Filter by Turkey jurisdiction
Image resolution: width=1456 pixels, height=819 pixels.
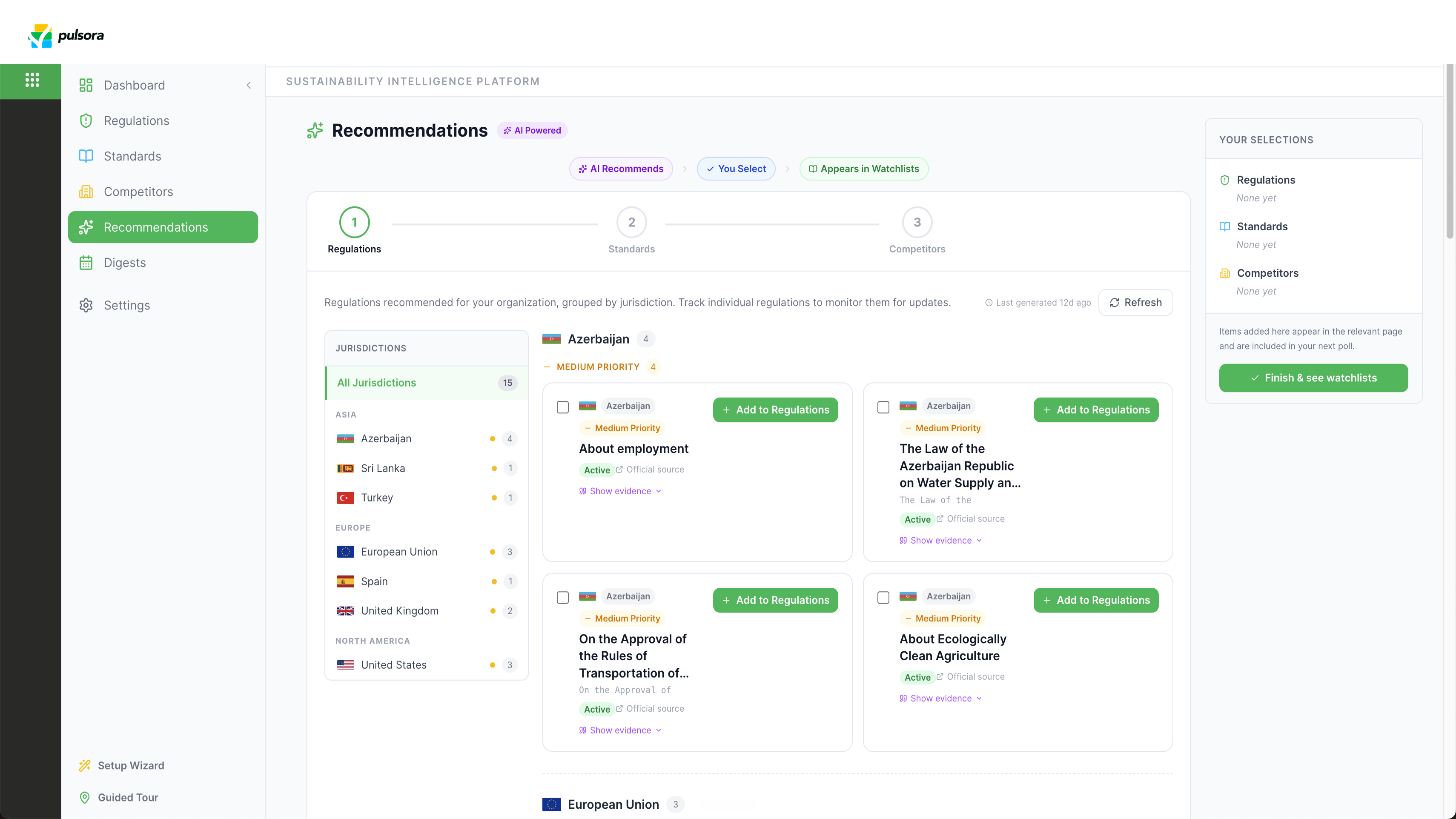tap(427, 497)
